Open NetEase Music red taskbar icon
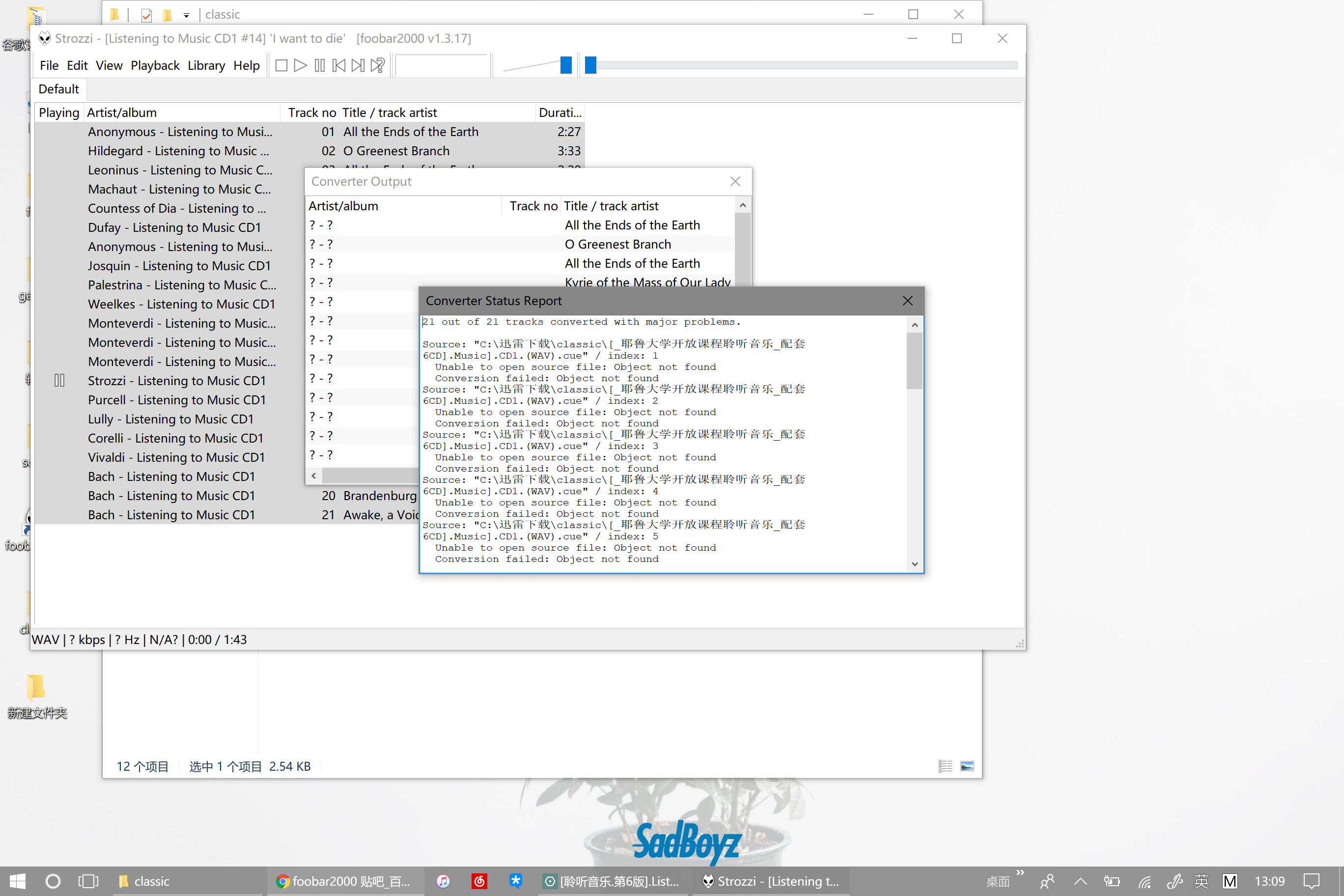The image size is (1344, 896). tap(479, 881)
